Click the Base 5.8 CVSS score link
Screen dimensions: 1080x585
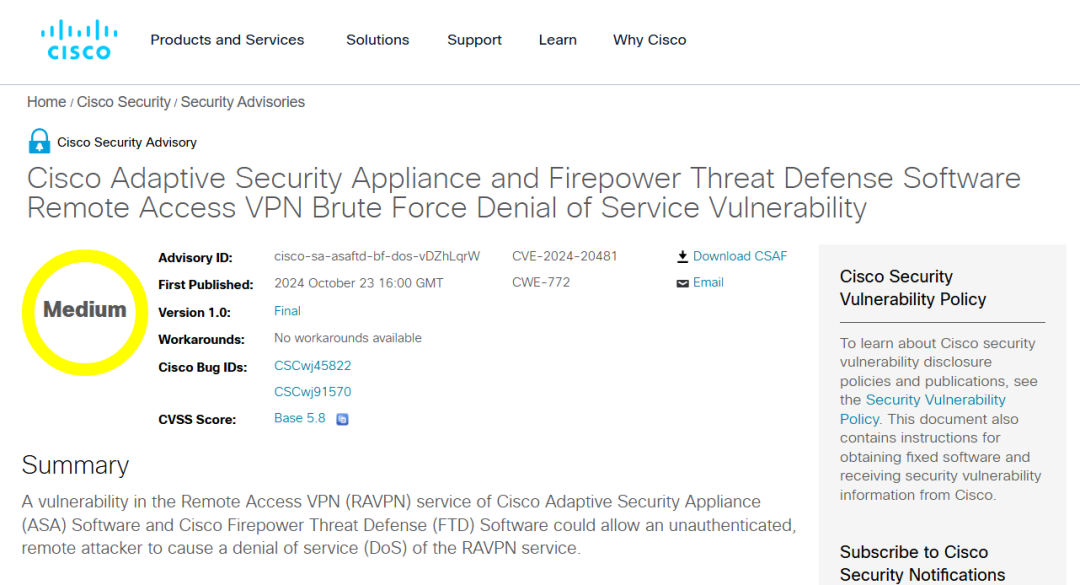pos(300,418)
